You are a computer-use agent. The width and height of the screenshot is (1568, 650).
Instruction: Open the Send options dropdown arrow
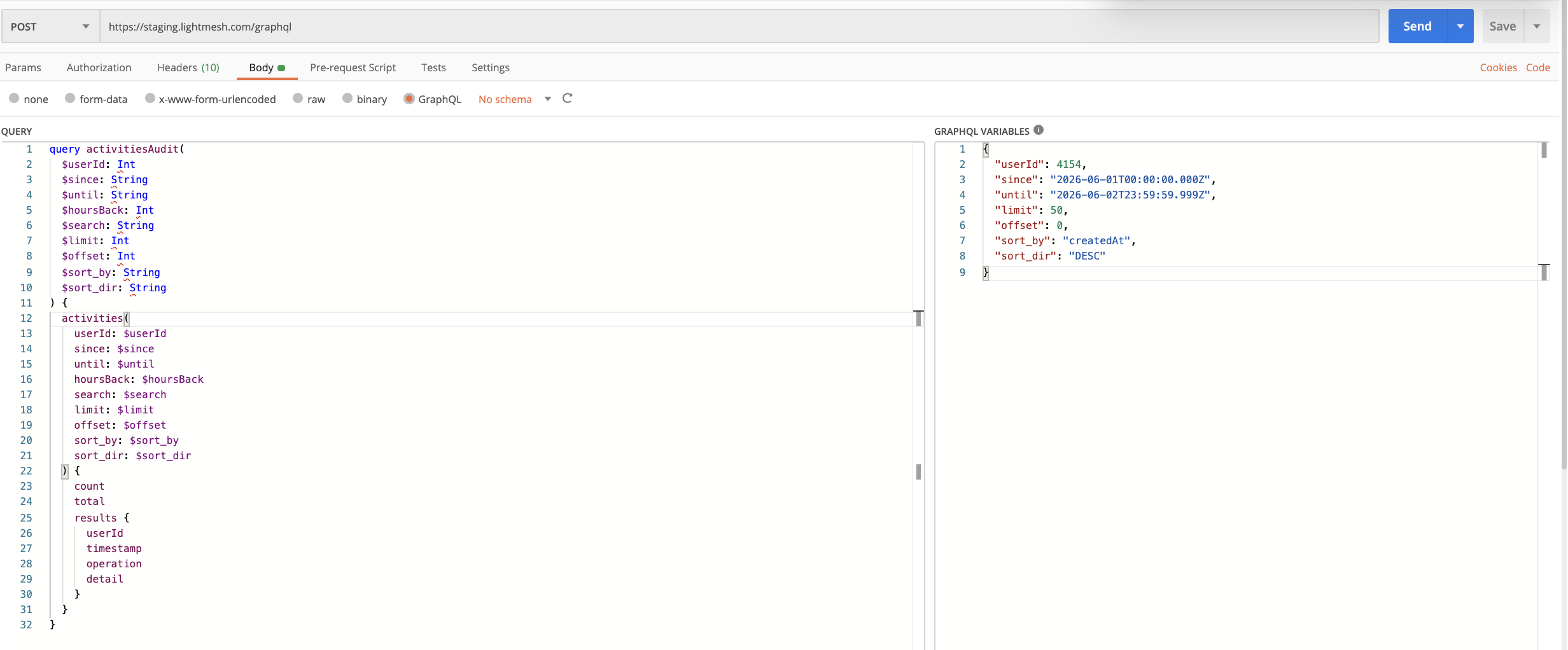(1460, 26)
